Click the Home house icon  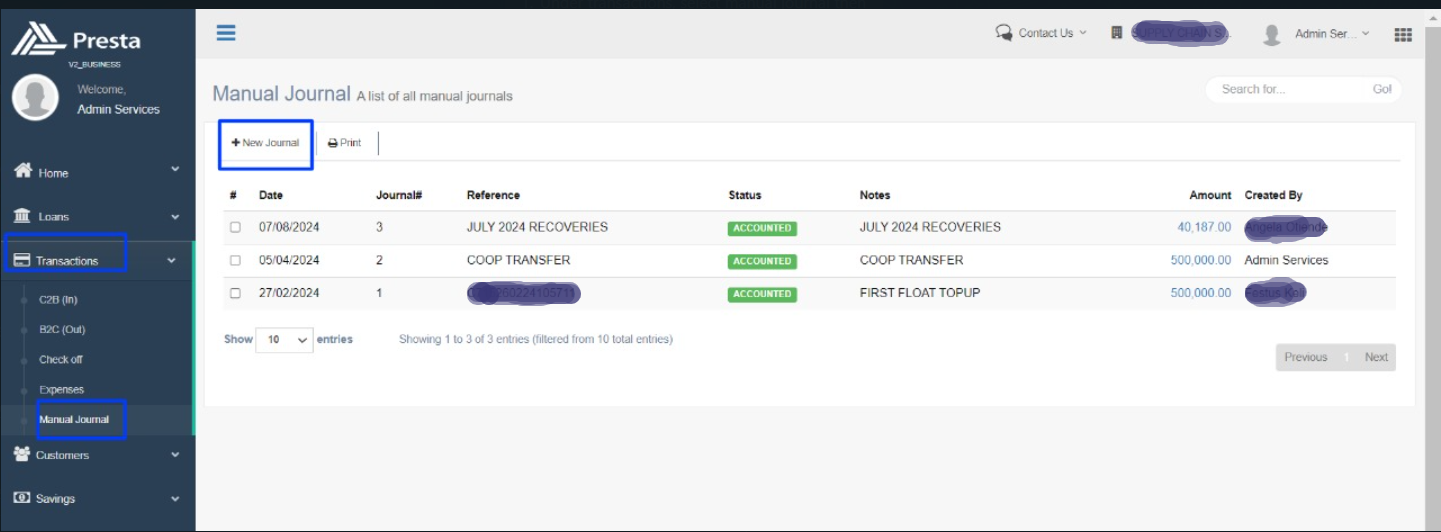tap(23, 171)
